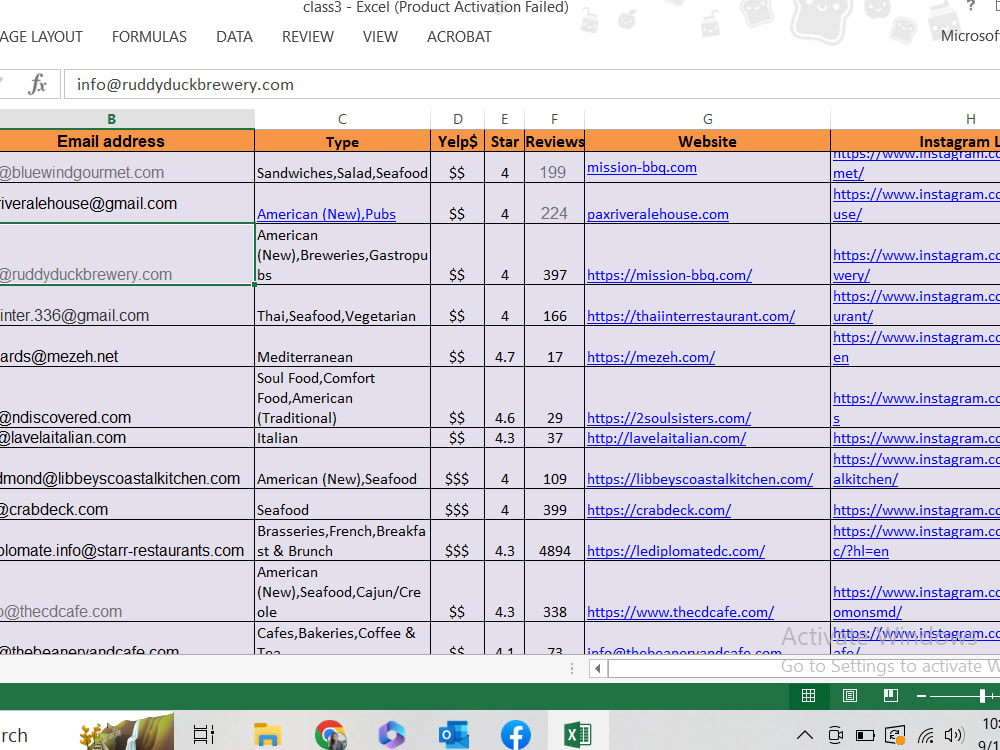Switch to Page Break Preview in status bar
Image resolution: width=1000 pixels, height=750 pixels.
pyautogui.click(x=891, y=696)
